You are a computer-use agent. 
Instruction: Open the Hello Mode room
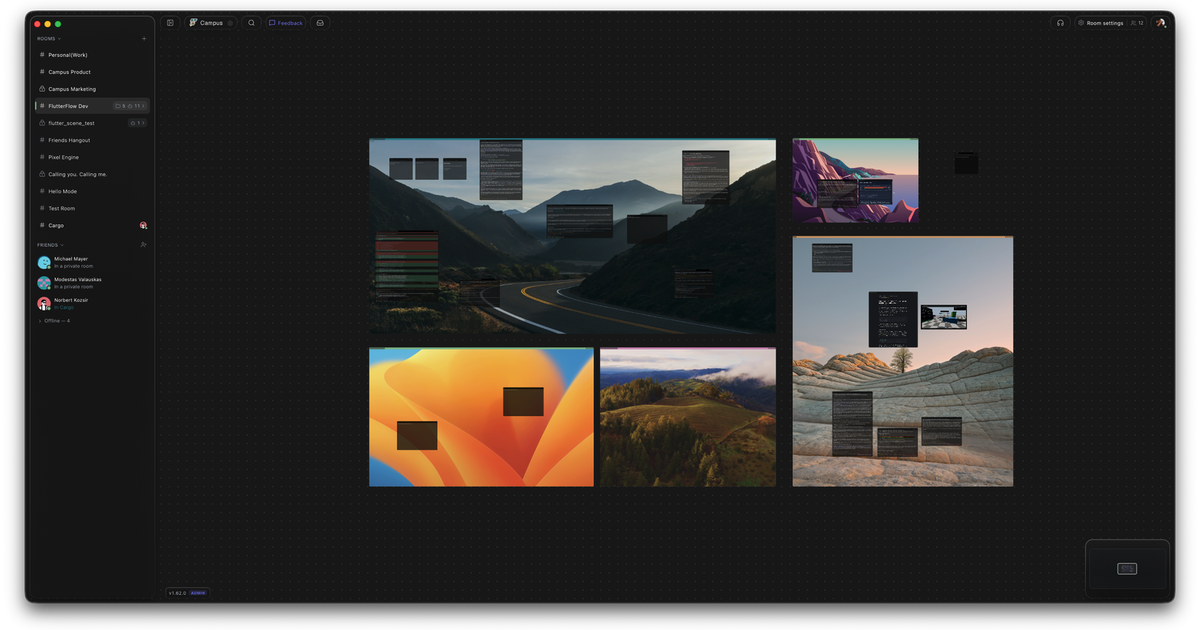(x=91, y=191)
